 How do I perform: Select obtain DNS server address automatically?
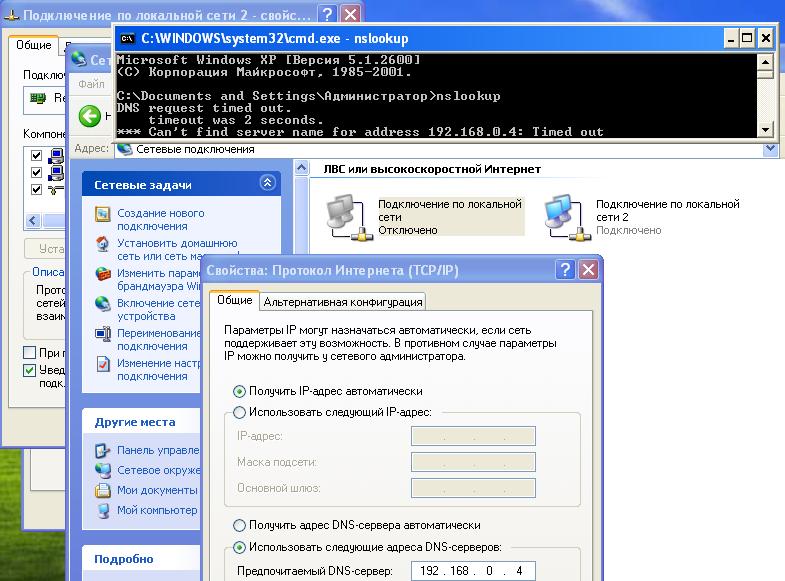click(x=239, y=525)
